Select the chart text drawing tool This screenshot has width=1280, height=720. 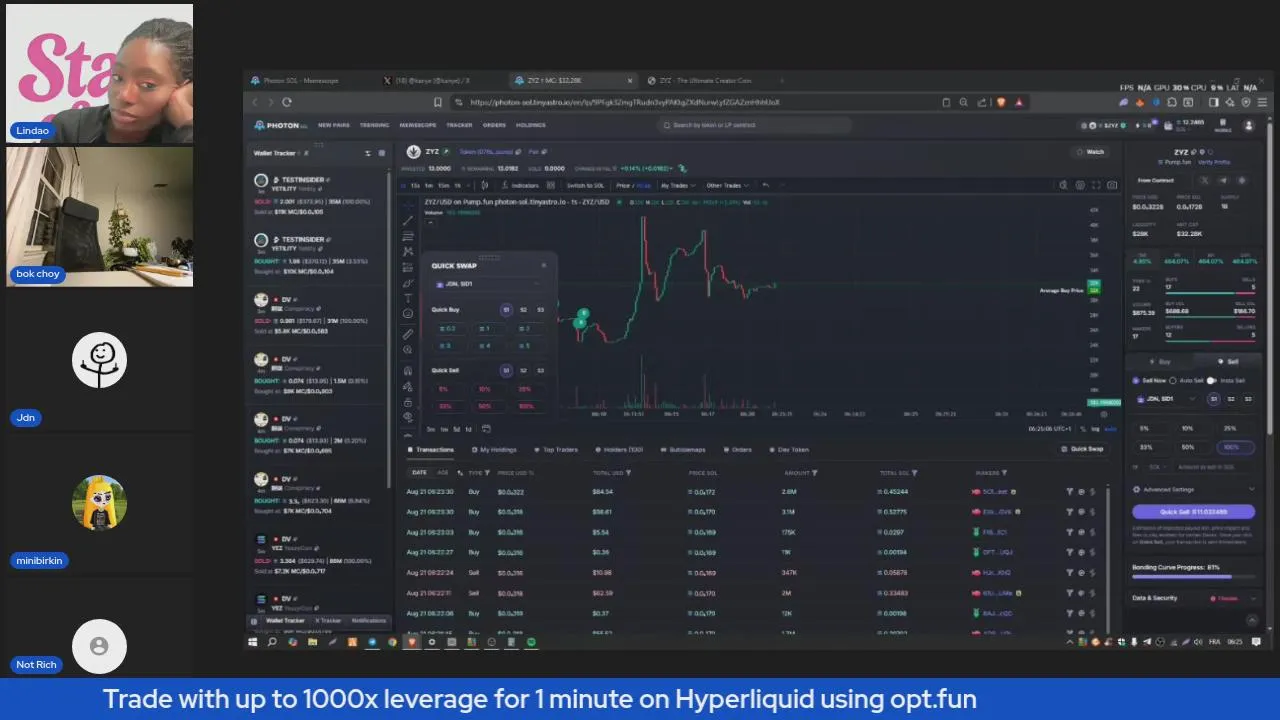[408, 298]
